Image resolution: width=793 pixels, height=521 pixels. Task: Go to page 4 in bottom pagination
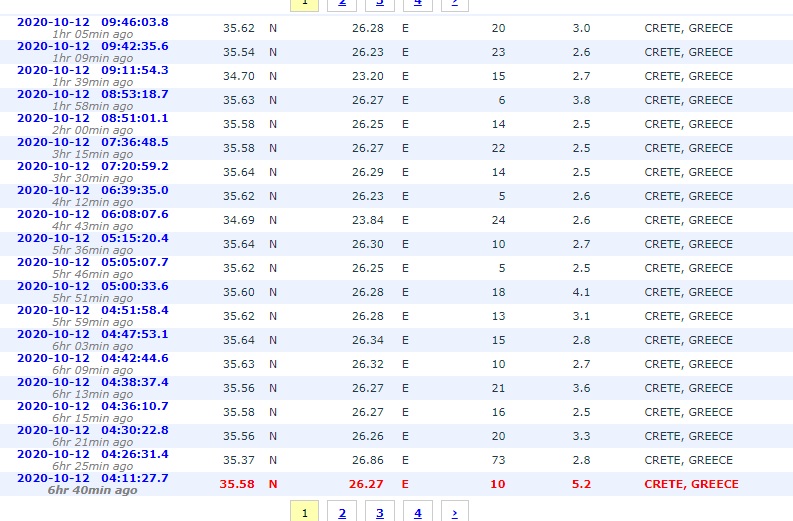click(417, 513)
